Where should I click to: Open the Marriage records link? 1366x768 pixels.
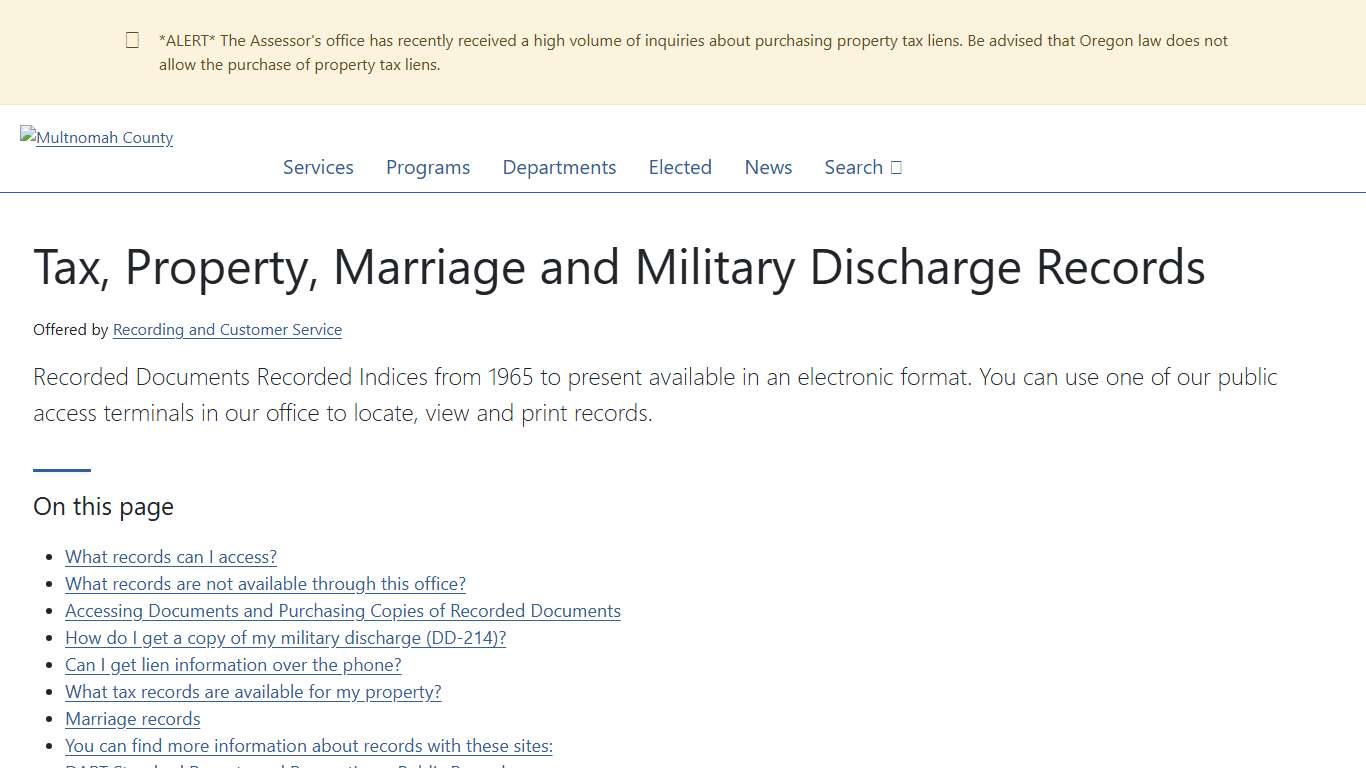tap(132, 718)
